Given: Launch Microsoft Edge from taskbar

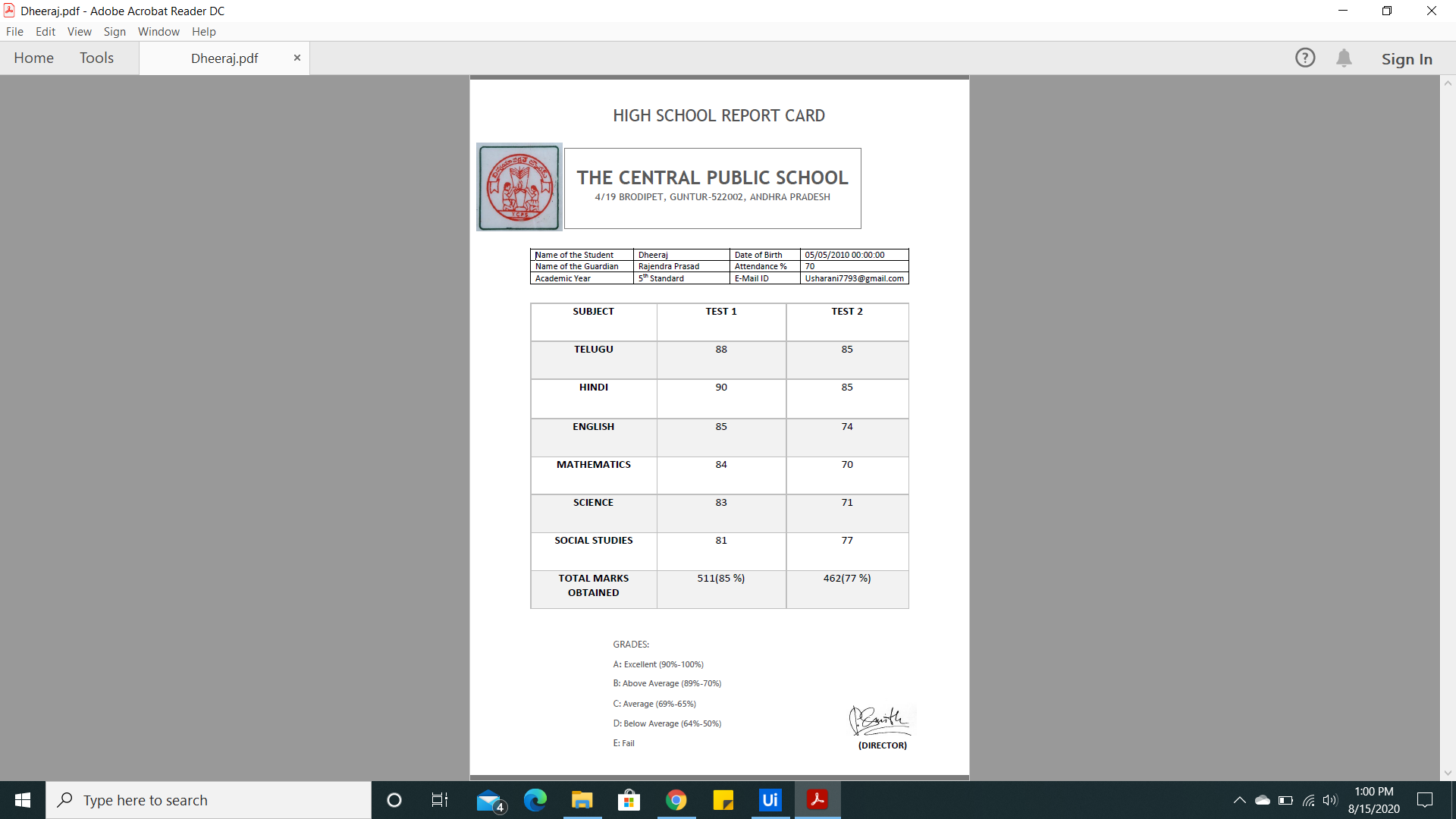Looking at the screenshot, I should pyautogui.click(x=535, y=800).
